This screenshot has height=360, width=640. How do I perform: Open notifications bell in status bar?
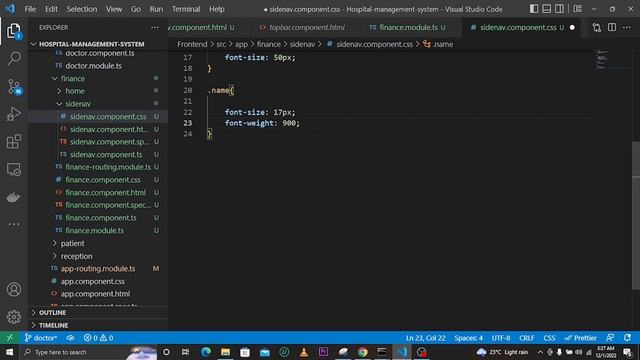[x=627, y=338]
